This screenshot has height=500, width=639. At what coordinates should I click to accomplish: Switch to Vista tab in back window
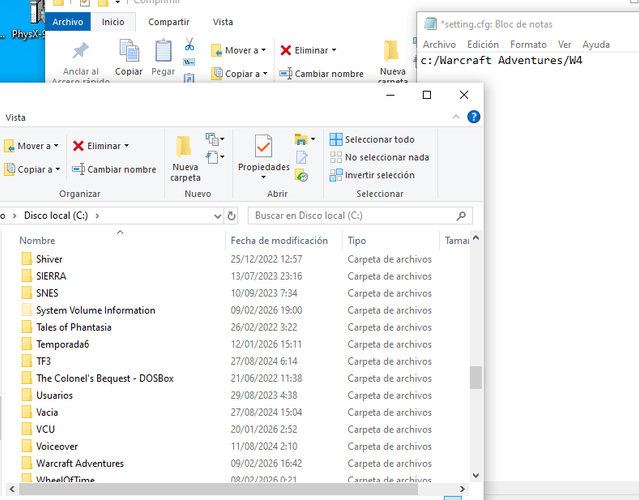click(223, 22)
